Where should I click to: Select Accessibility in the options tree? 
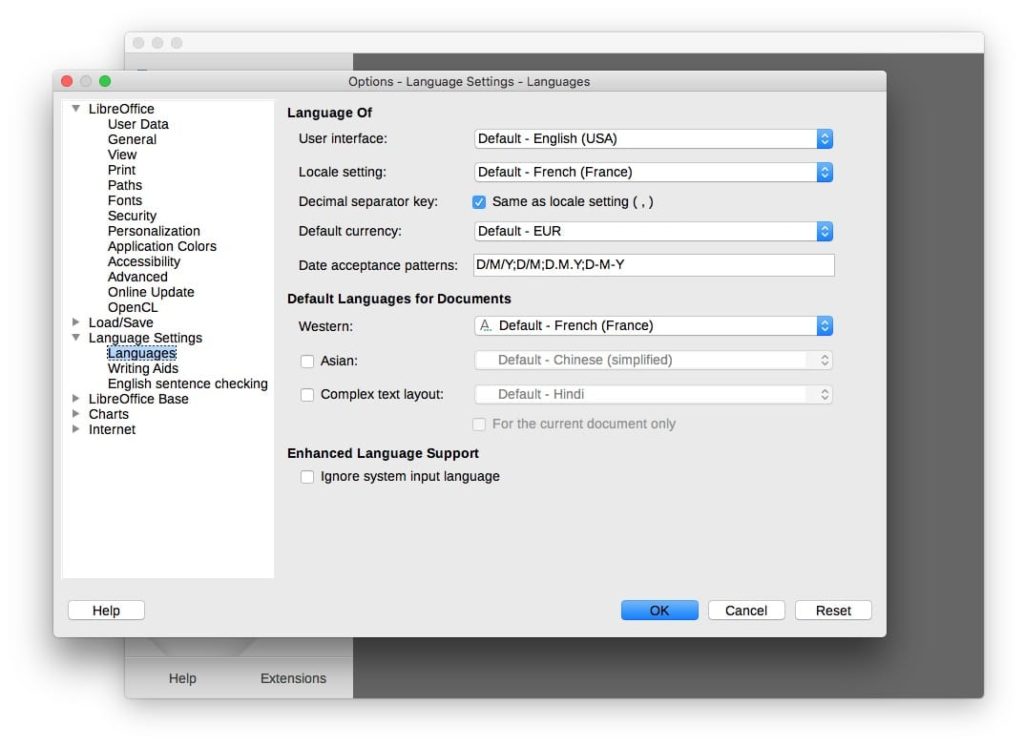[144, 261]
